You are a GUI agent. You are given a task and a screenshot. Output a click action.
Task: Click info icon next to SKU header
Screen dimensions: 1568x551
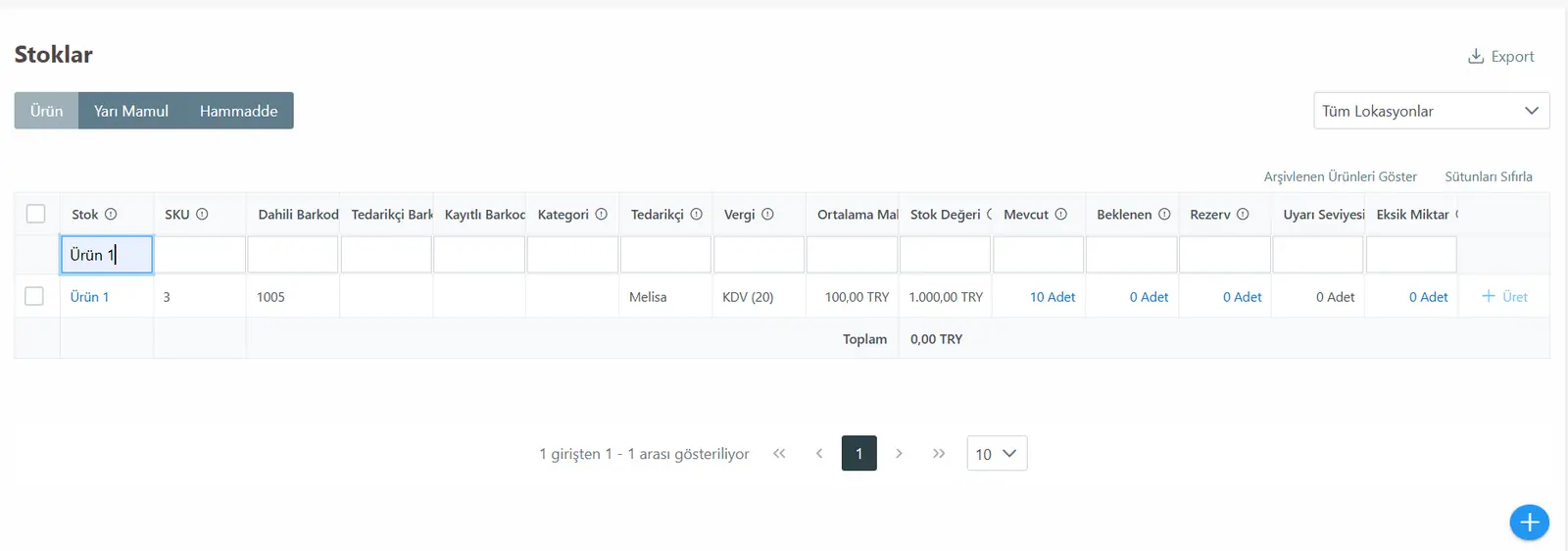tap(202, 215)
